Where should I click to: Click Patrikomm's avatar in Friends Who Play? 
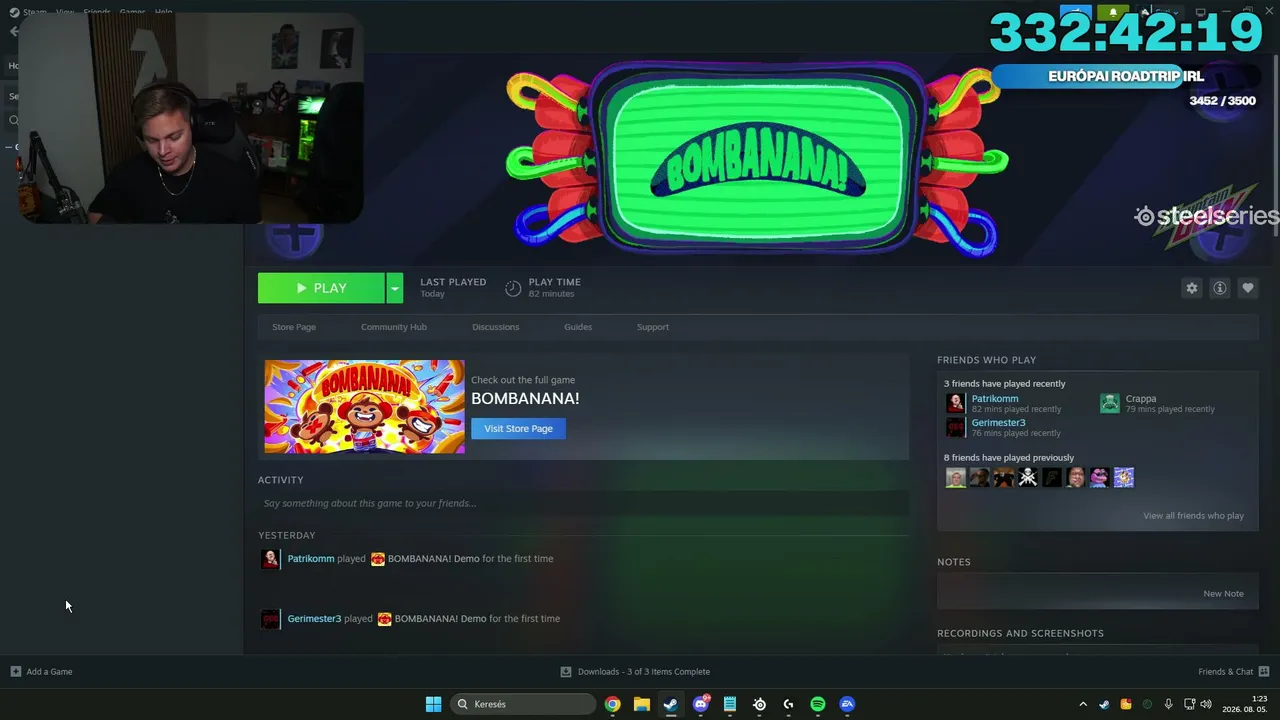point(955,403)
